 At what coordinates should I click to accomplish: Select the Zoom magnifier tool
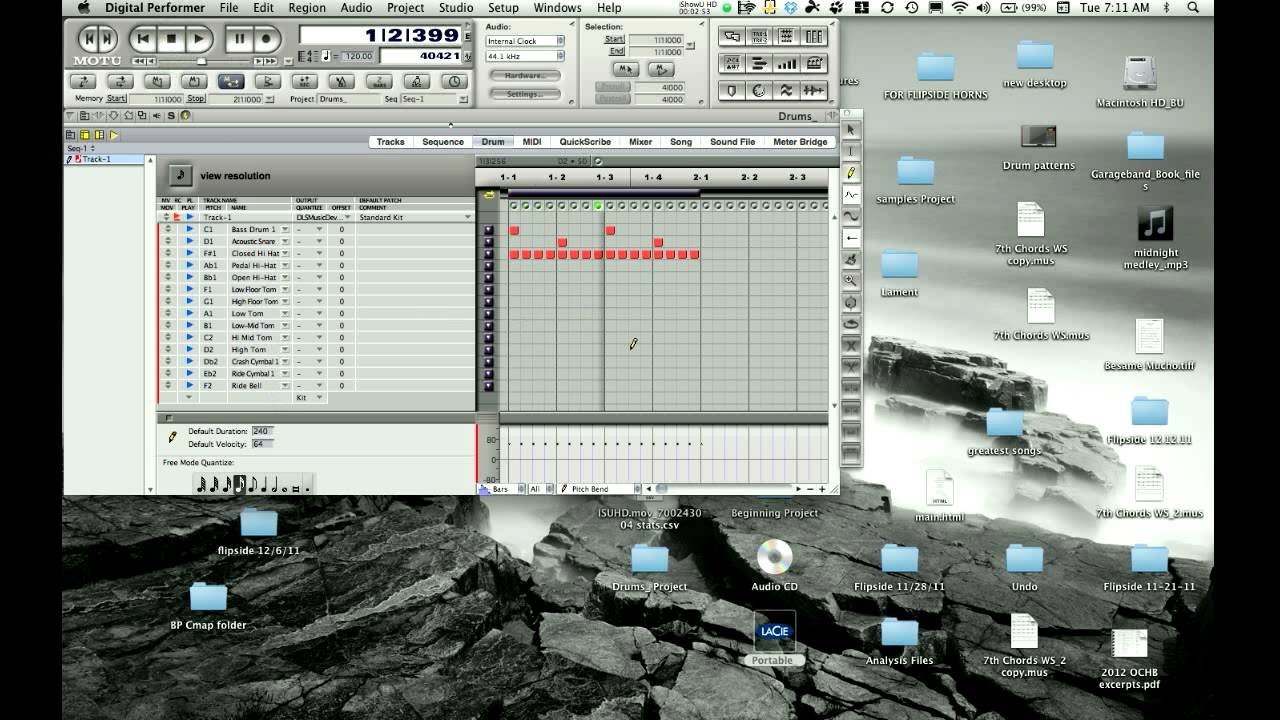pos(851,281)
